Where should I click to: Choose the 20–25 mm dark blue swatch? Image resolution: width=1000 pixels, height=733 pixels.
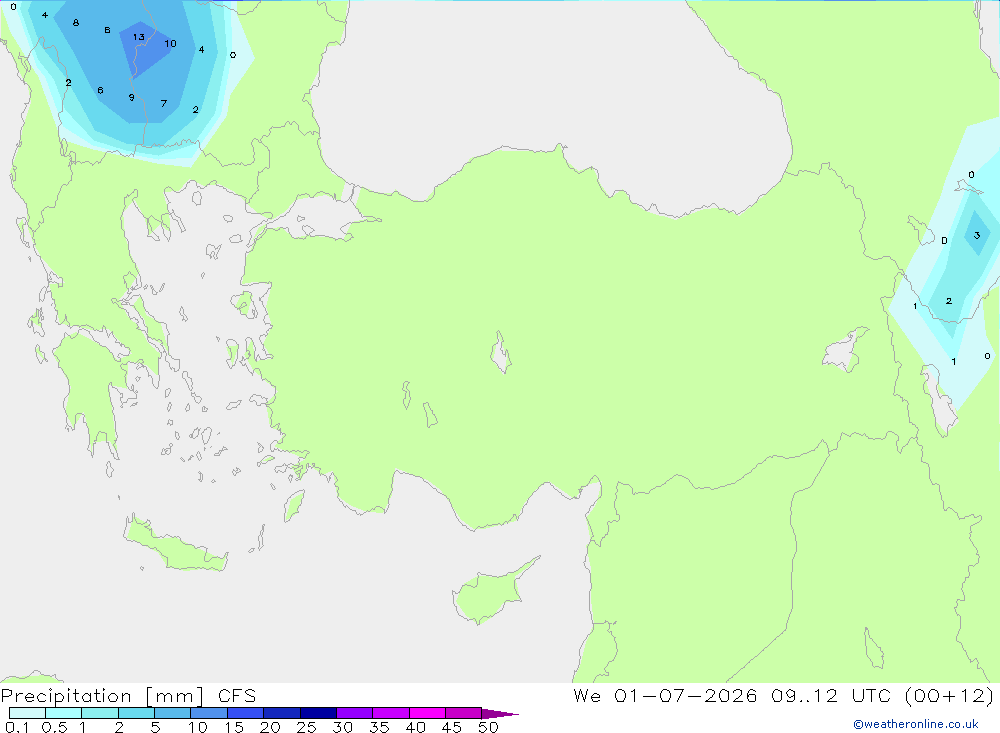(281, 713)
